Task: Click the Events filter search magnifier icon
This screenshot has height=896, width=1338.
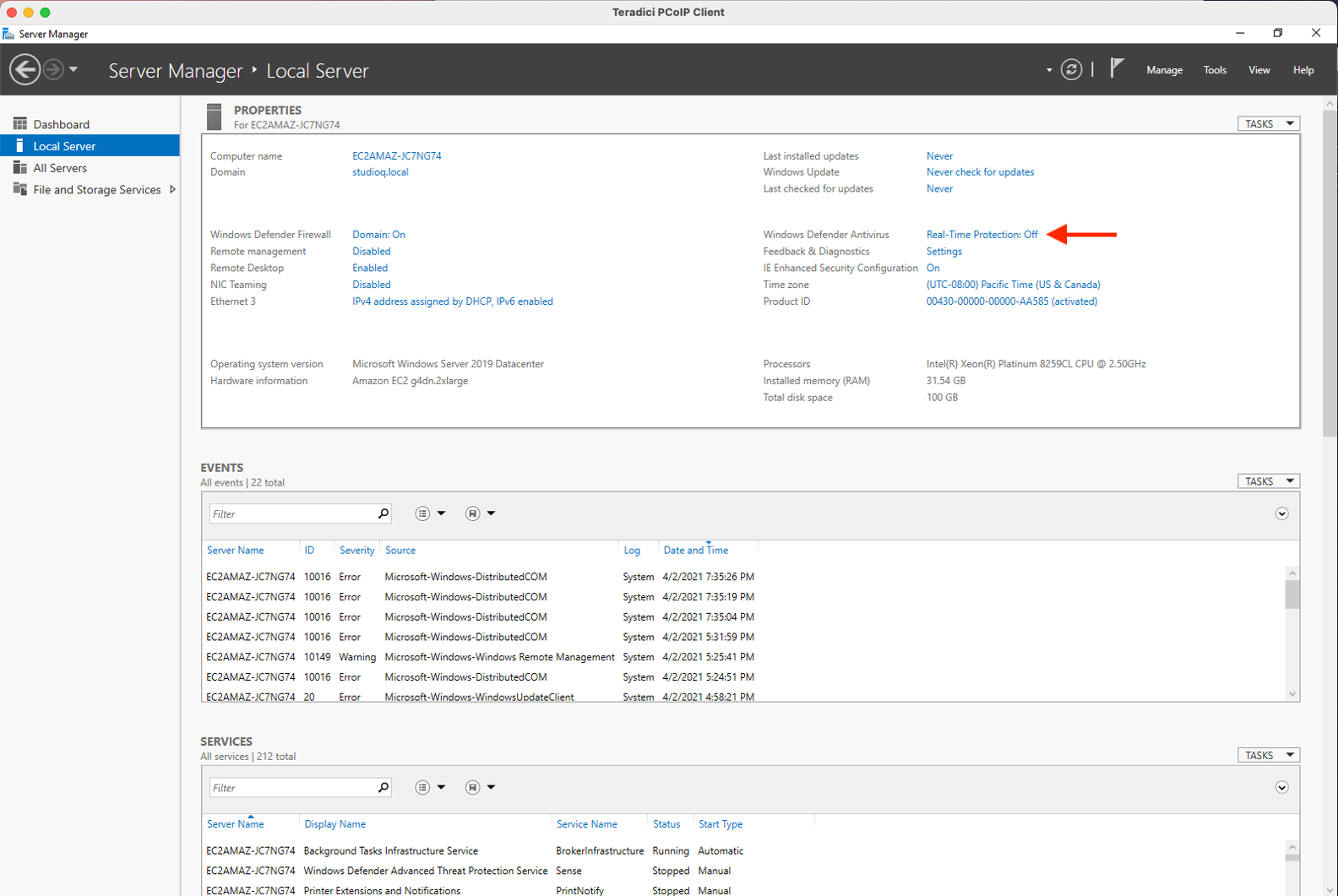Action: [383, 513]
